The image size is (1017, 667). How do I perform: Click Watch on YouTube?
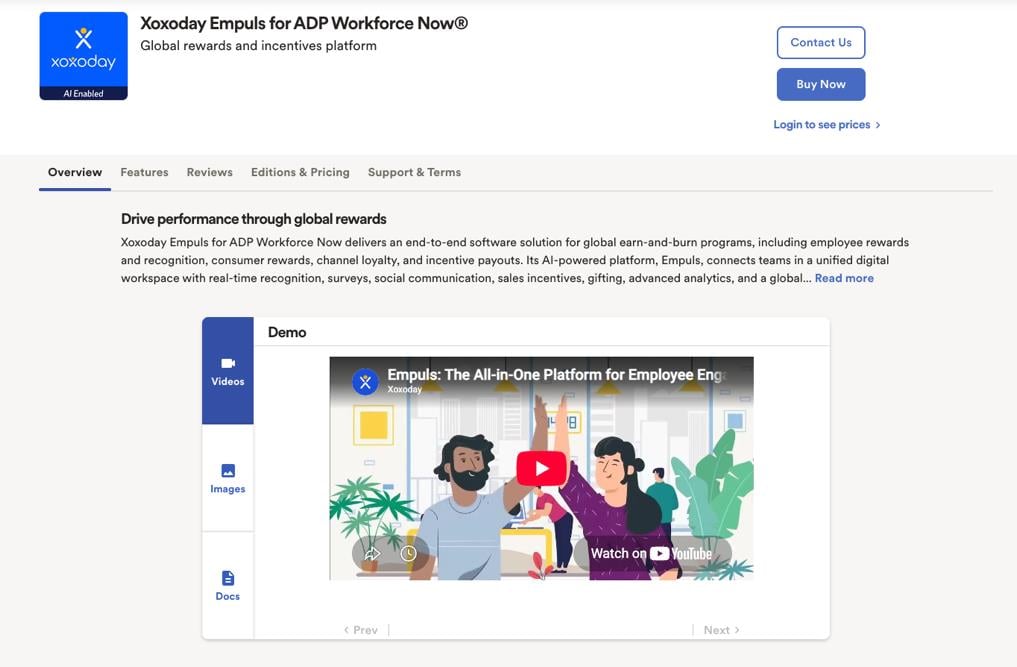point(652,553)
